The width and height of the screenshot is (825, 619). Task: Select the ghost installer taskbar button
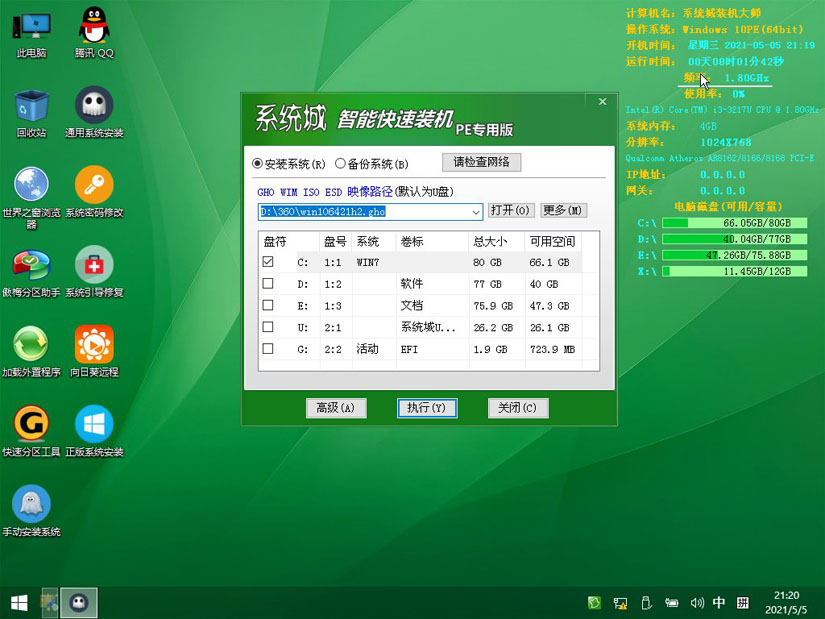click(79, 603)
